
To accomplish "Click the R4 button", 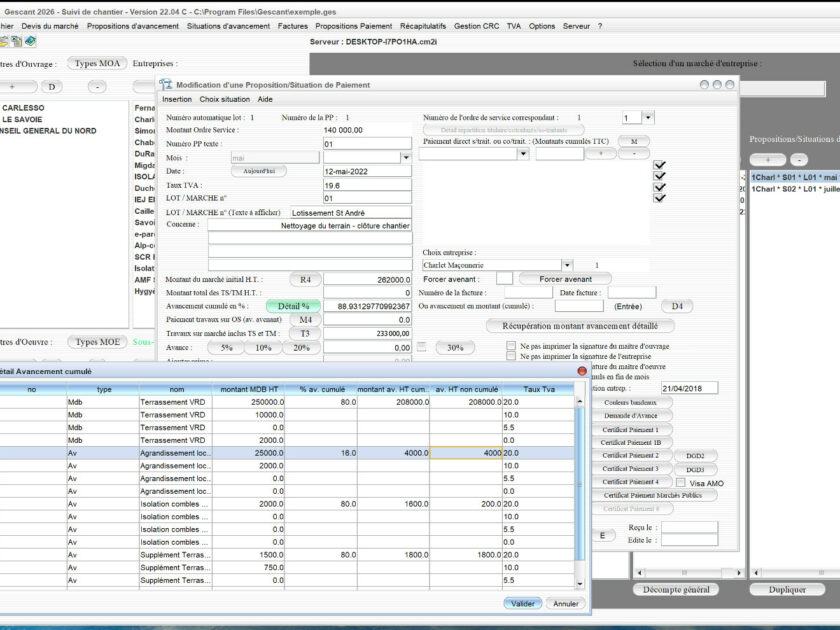I will point(305,280).
